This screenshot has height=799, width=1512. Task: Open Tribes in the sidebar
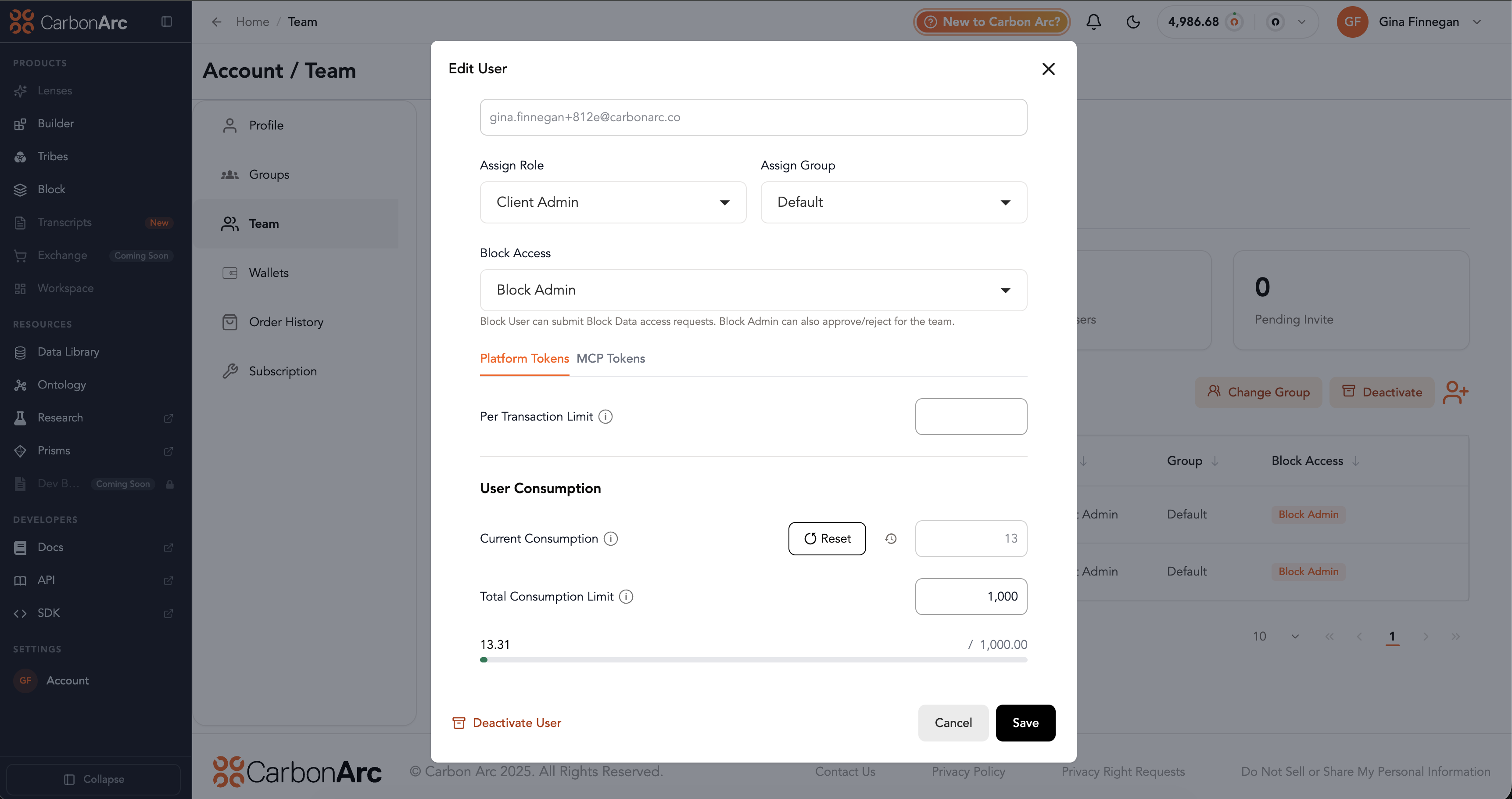[x=52, y=156]
